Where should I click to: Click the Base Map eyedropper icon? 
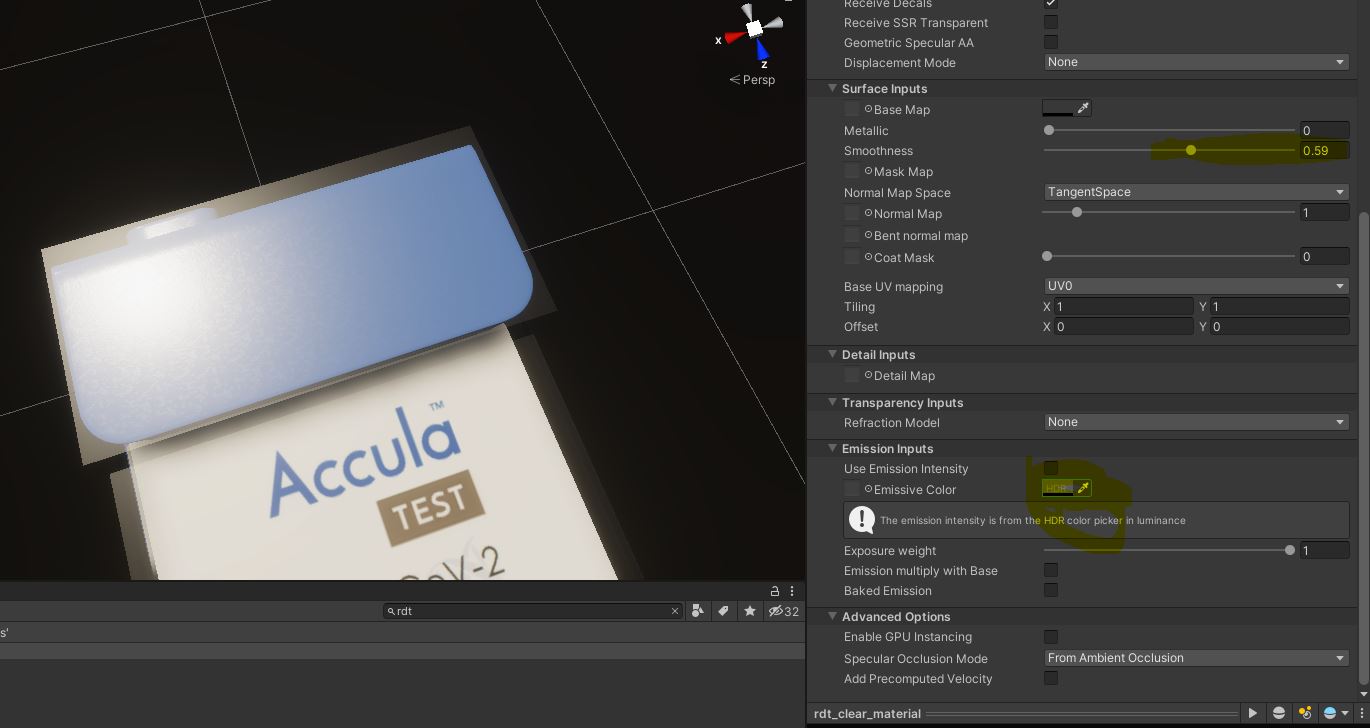click(x=1084, y=107)
